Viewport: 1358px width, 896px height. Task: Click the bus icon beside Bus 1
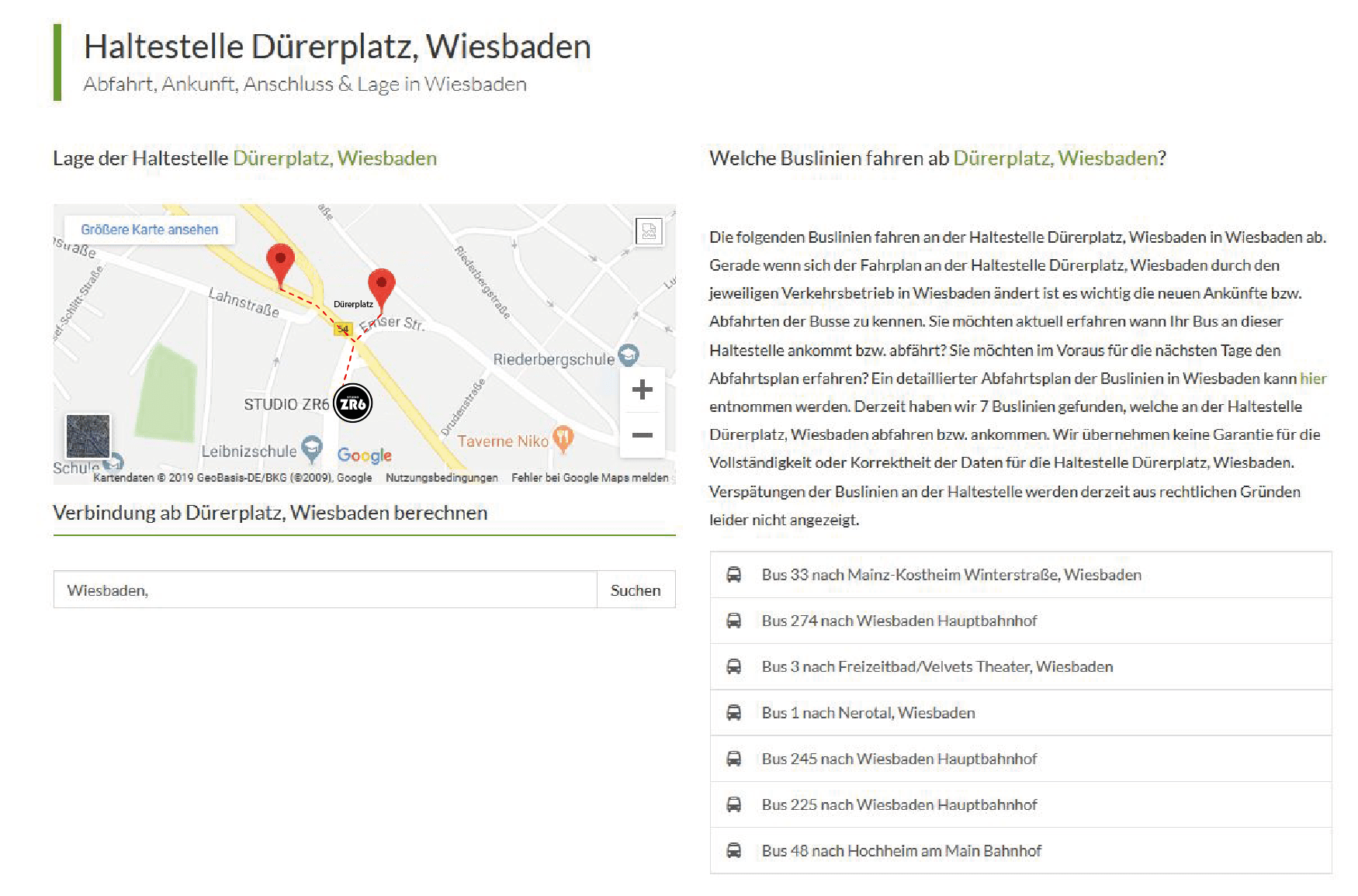click(733, 712)
